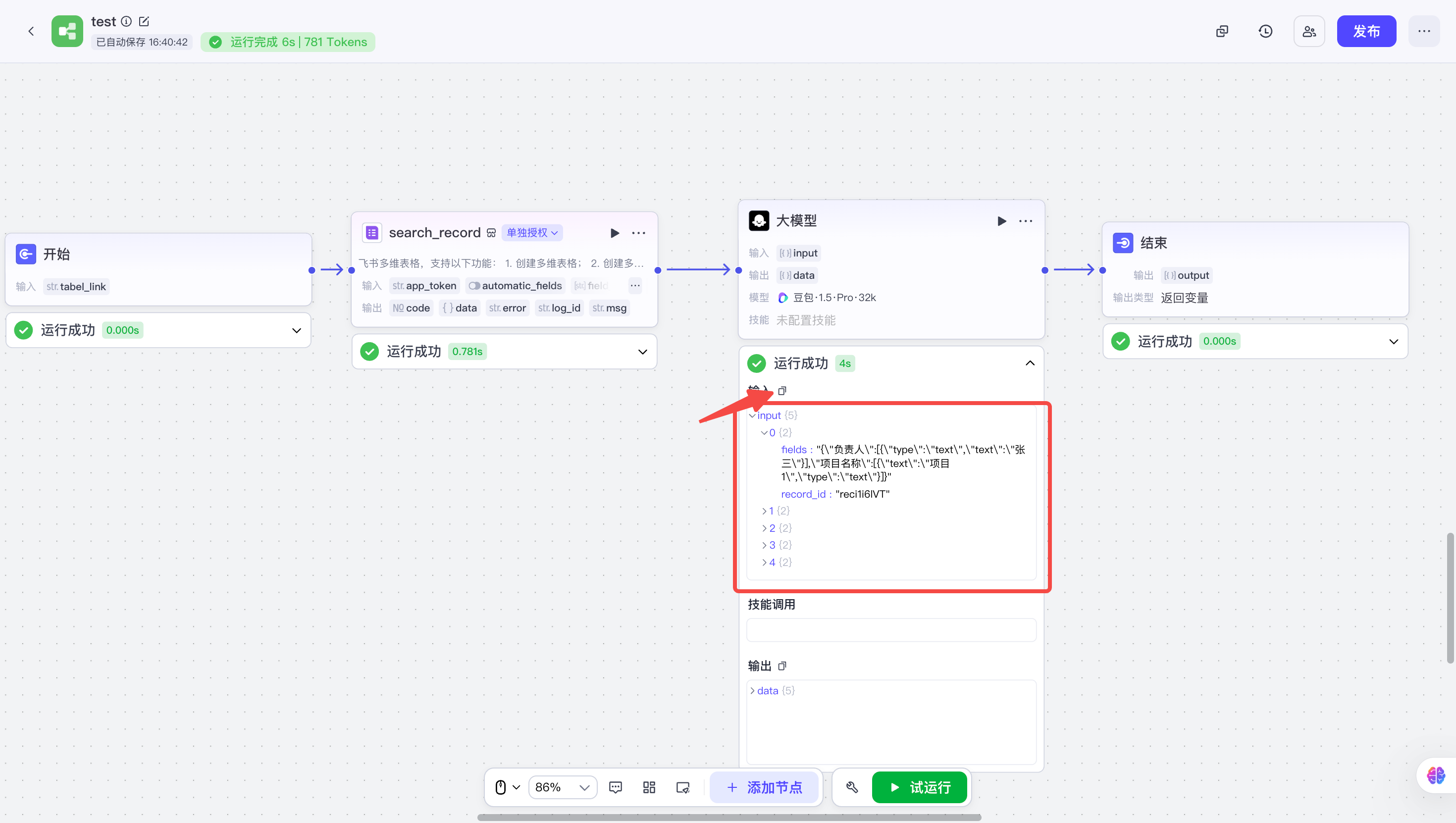This screenshot has width=1456, height=823.
Task: Click the horizontal canvas scrollbar
Action: (x=728, y=818)
